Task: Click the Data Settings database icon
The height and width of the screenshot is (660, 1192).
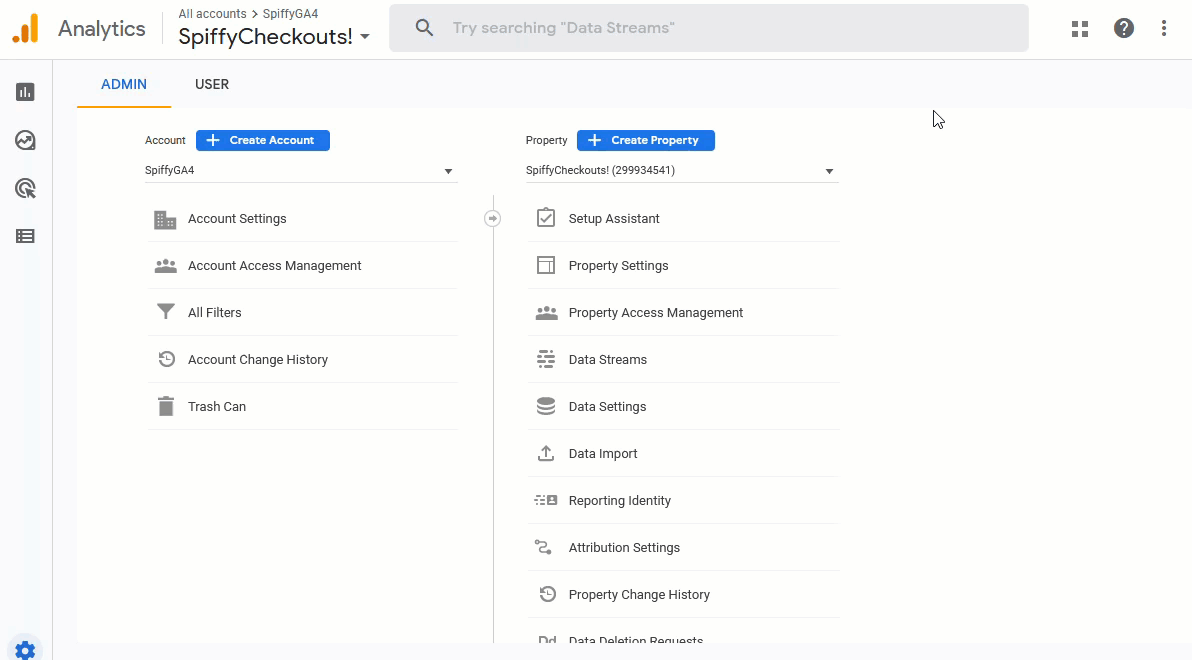Action: point(546,407)
